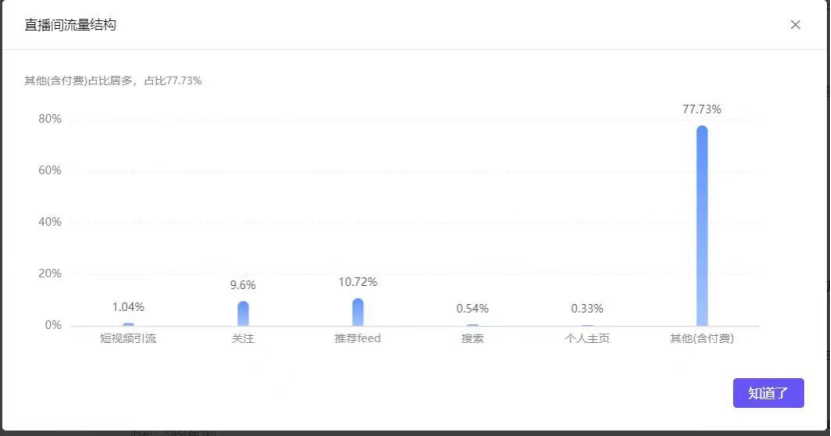
Task: Select the 推荐feed axis label
Action: (x=358, y=339)
